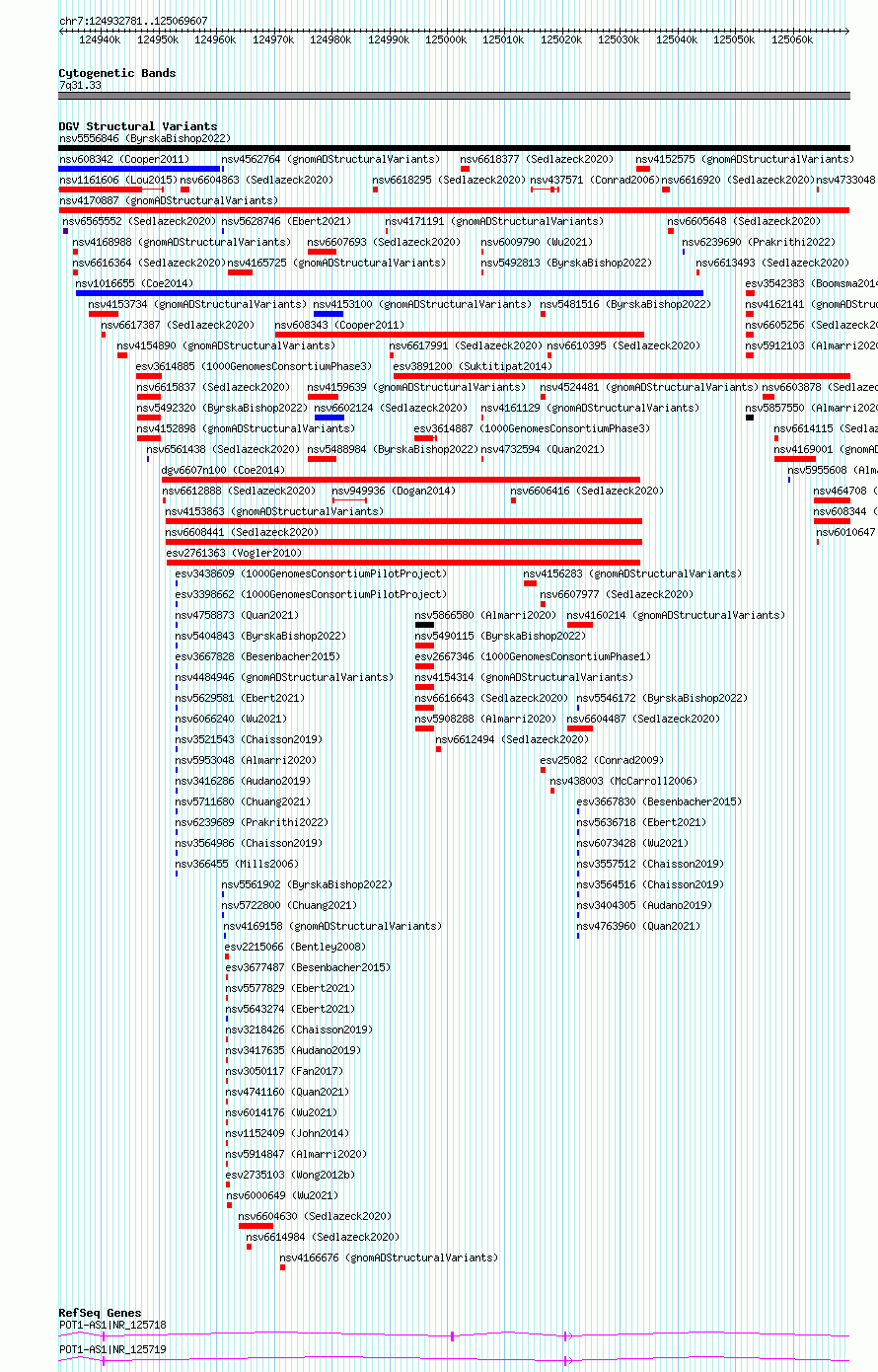878x1372 pixels.
Task: Open esv3614887 (1000GenomesConsortiumPhase3) label
Action: [x=532, y=429]
